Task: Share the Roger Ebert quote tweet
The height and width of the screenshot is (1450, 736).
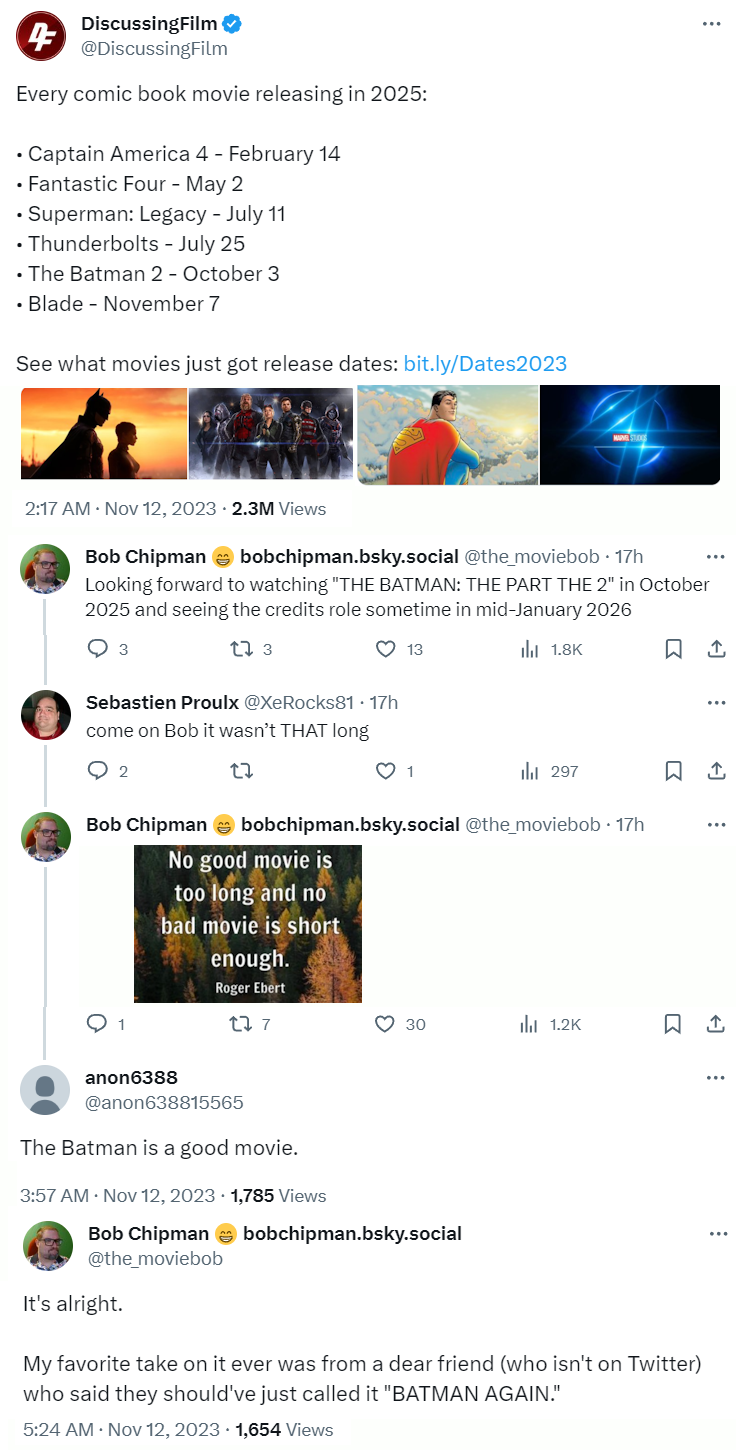Action: [716, 1024]
